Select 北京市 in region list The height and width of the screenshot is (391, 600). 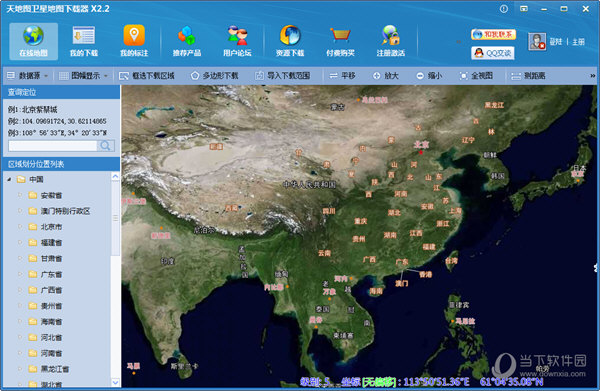tap(51, 227)
